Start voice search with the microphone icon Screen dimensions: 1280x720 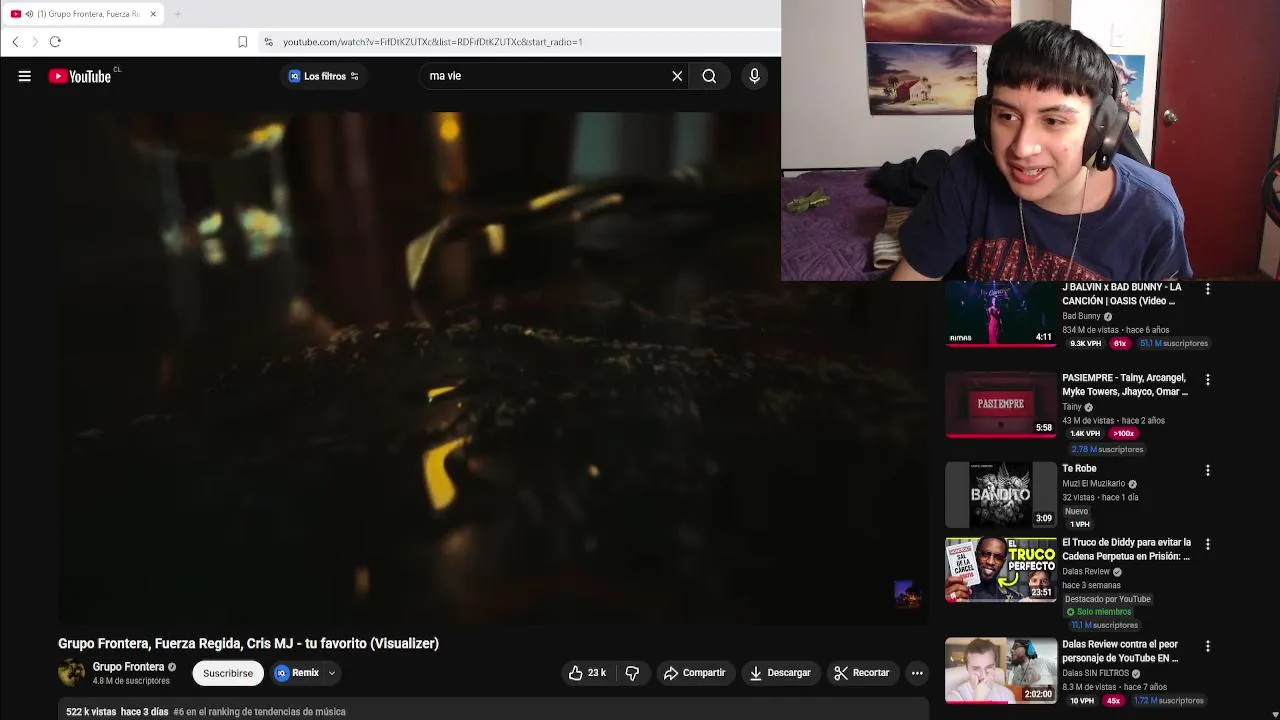[x=755, y=76]
